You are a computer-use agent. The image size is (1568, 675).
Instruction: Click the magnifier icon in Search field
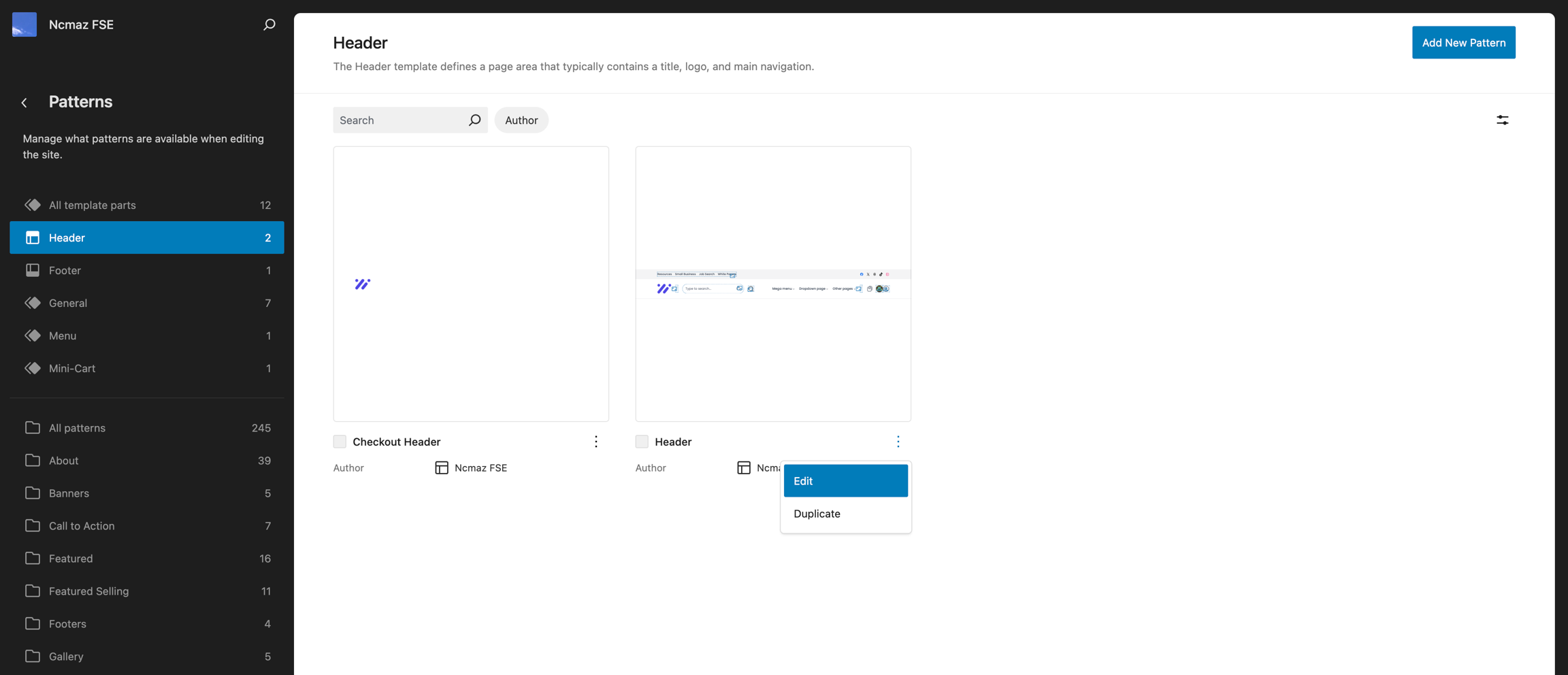tap(474, 120)
